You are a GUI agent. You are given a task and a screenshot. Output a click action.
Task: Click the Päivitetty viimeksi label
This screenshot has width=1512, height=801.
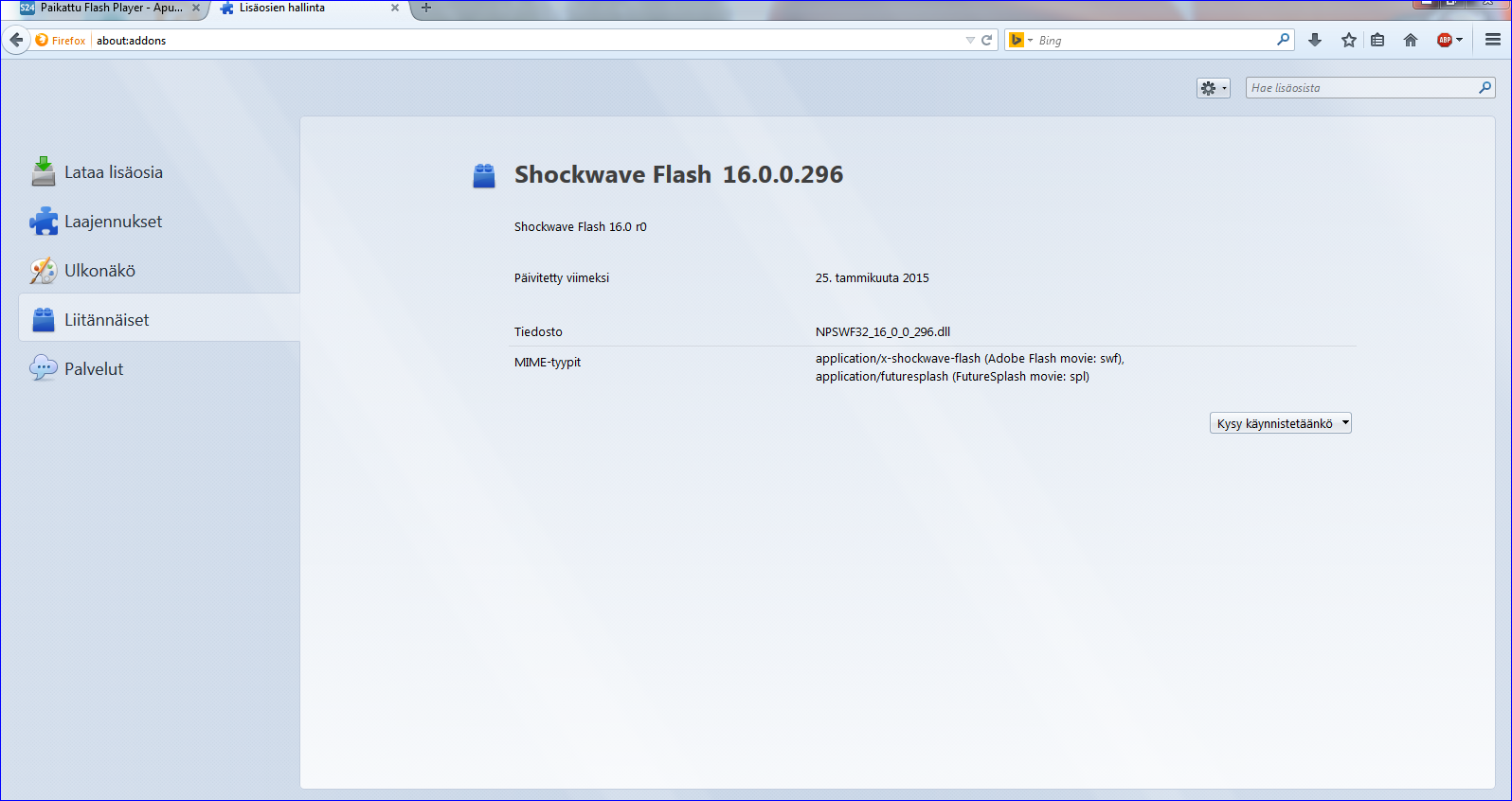(x=562, y=278)
